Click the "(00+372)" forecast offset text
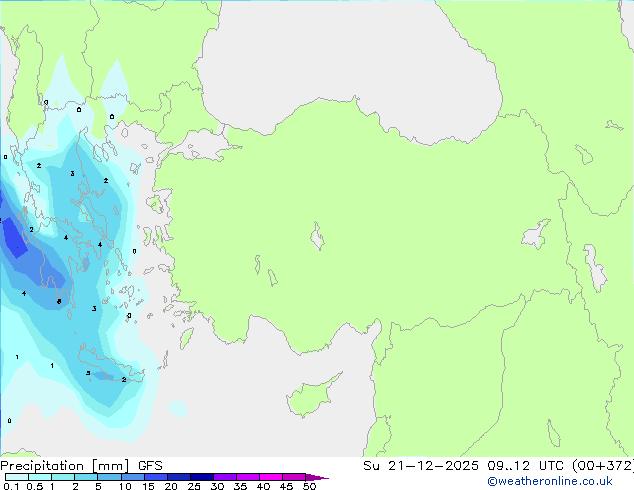The image size is (634, 490). [604, 466]
